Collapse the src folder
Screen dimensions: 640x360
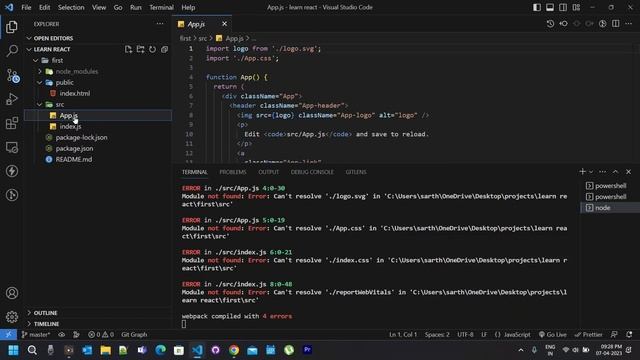pyautogui.click(x=40, y=104)
